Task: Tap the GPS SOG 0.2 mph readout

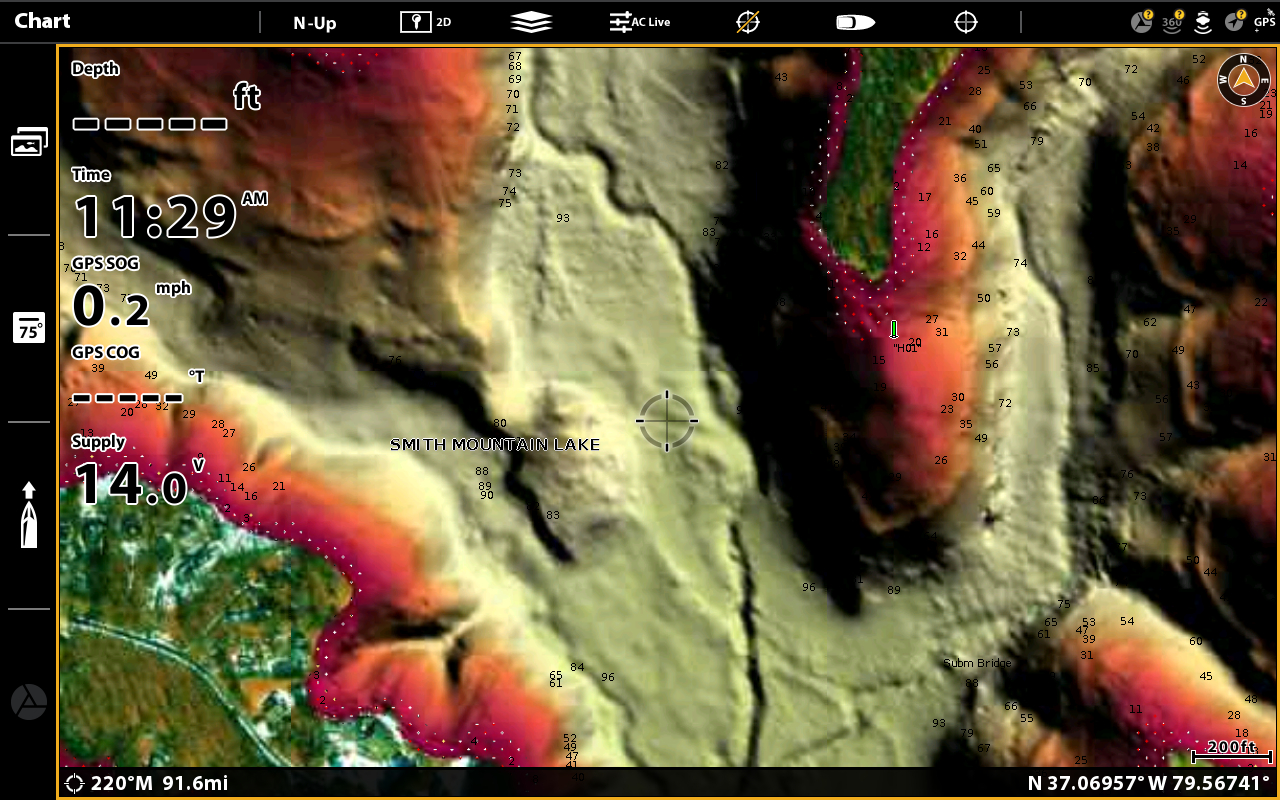Action: 131,294
